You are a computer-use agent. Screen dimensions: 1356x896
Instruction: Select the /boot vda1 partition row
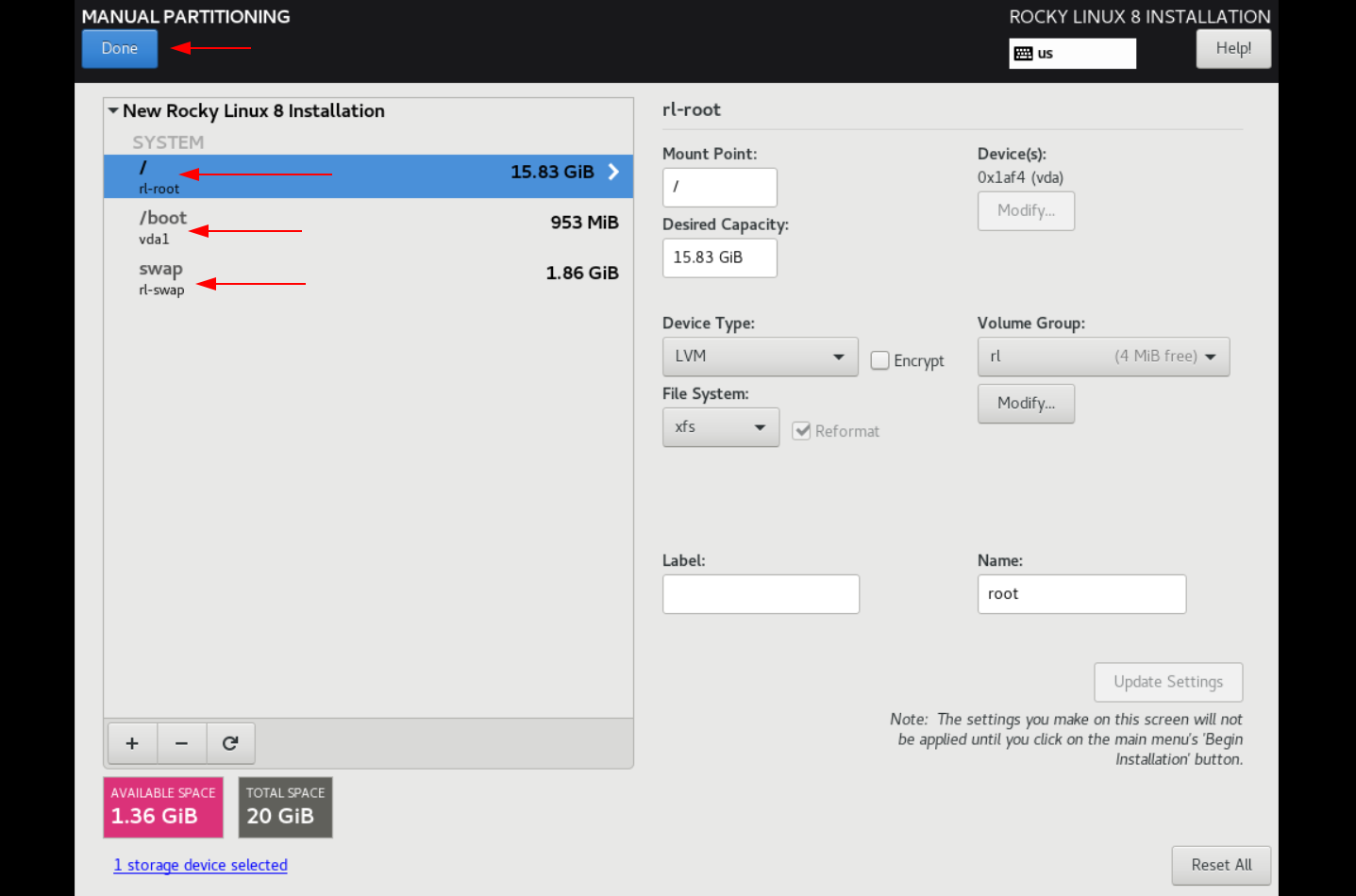pos(368,226)
